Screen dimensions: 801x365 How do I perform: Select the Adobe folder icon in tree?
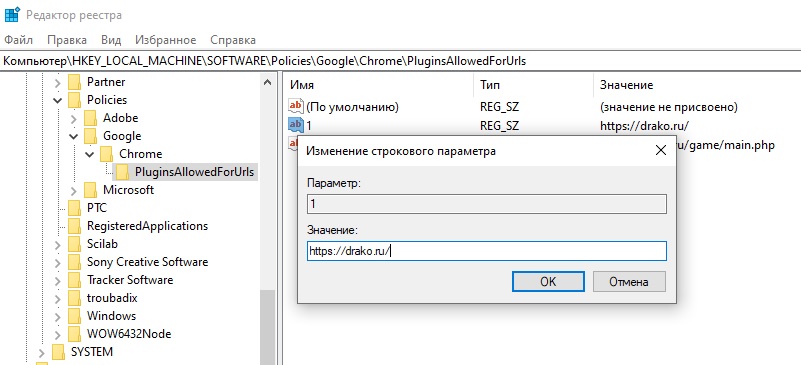(x=90, y=118)
